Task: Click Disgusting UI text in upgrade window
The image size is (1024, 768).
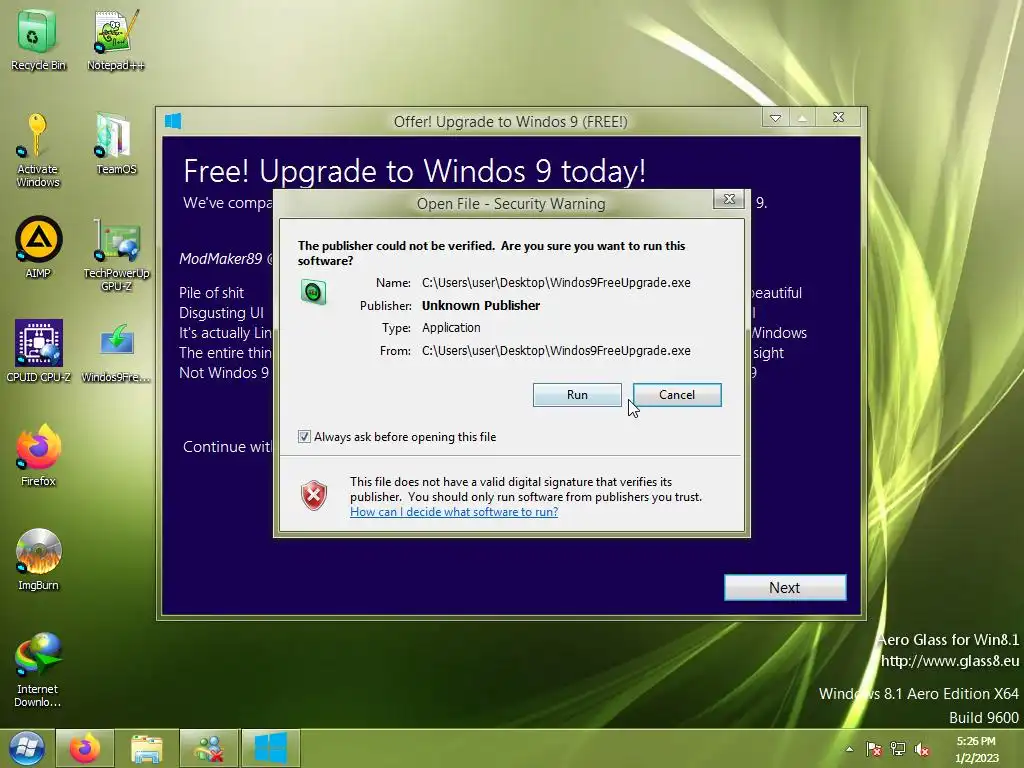Action: point(221,313)
